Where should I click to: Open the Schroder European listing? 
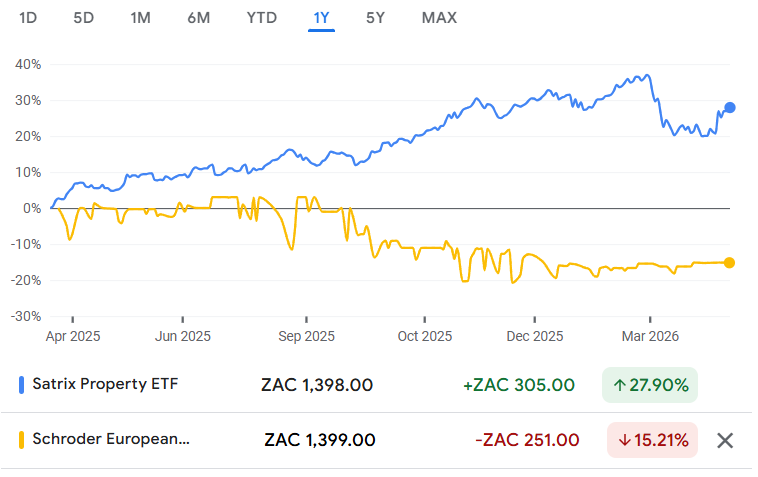coord(110,439)
